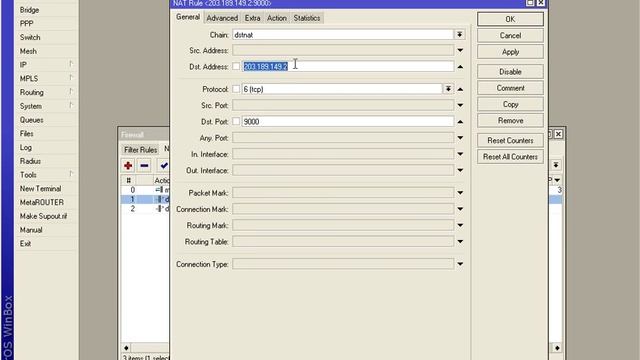Switch to the Extra tab
The height and width of the screenshot is (360, 640).
(x=252, y=18)
